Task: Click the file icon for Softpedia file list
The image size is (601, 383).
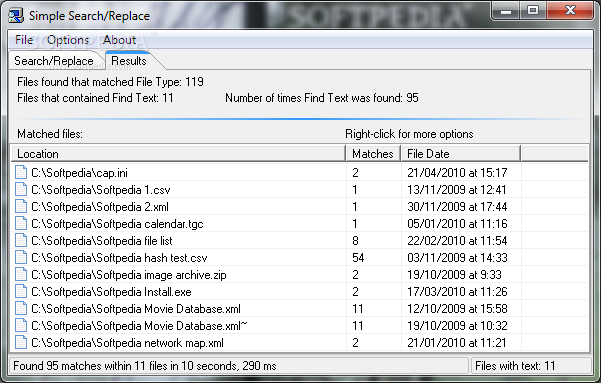Action: tap(21, 240)
